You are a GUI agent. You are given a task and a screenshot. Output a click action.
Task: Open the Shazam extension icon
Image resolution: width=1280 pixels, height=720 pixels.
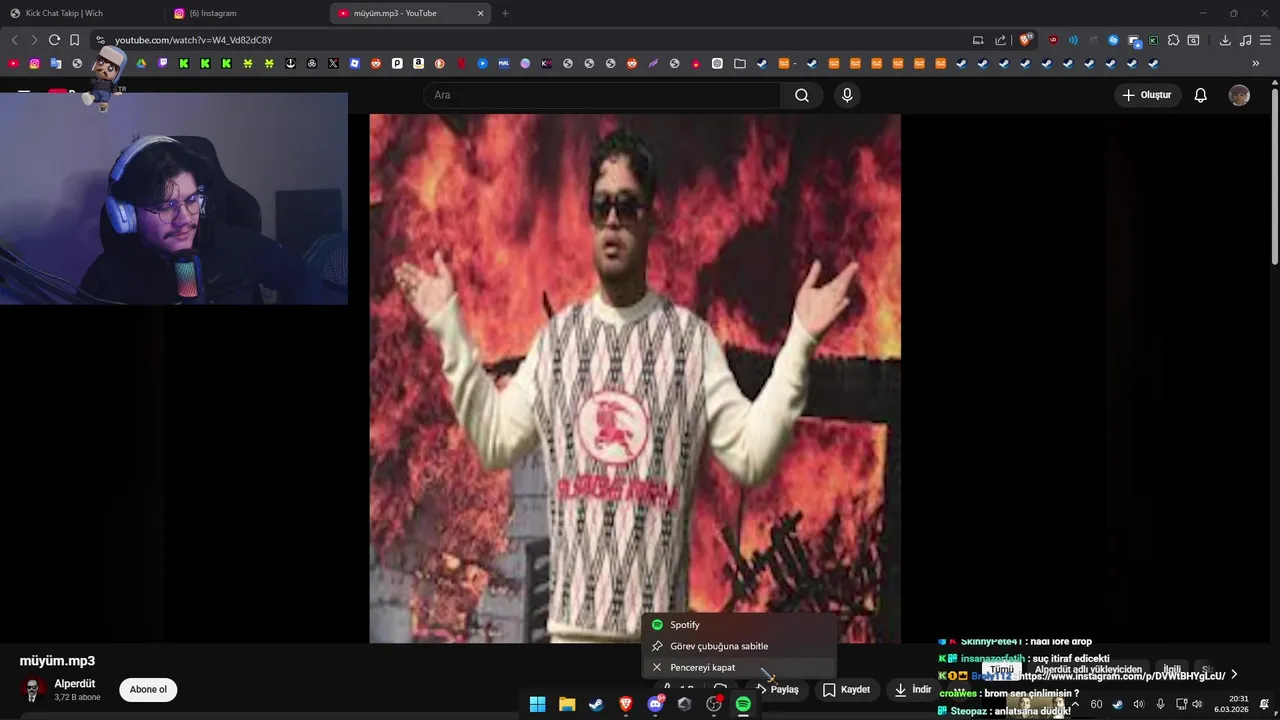(x=1113, y=40)
